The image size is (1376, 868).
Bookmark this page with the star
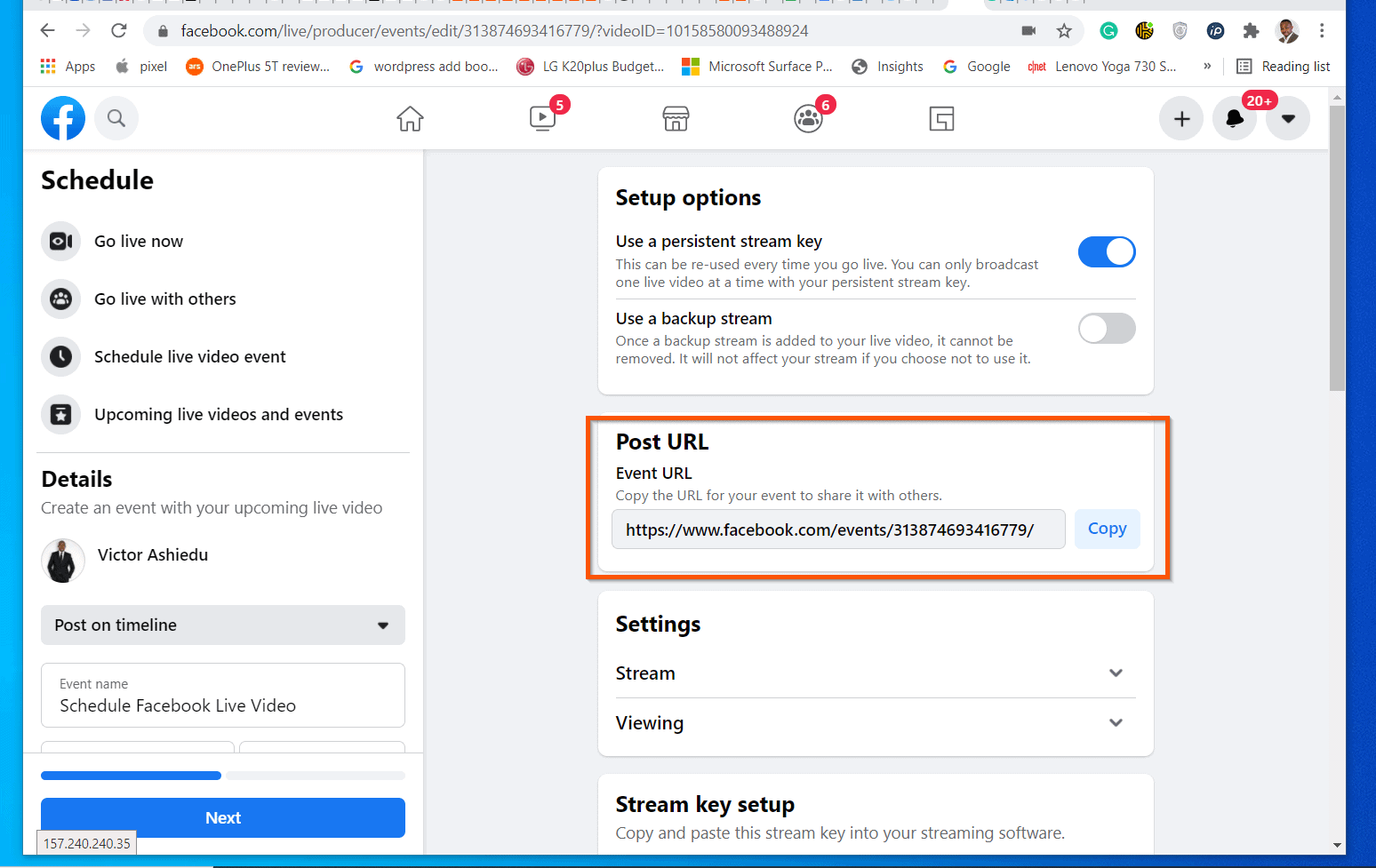click(x=1064, y=31)
